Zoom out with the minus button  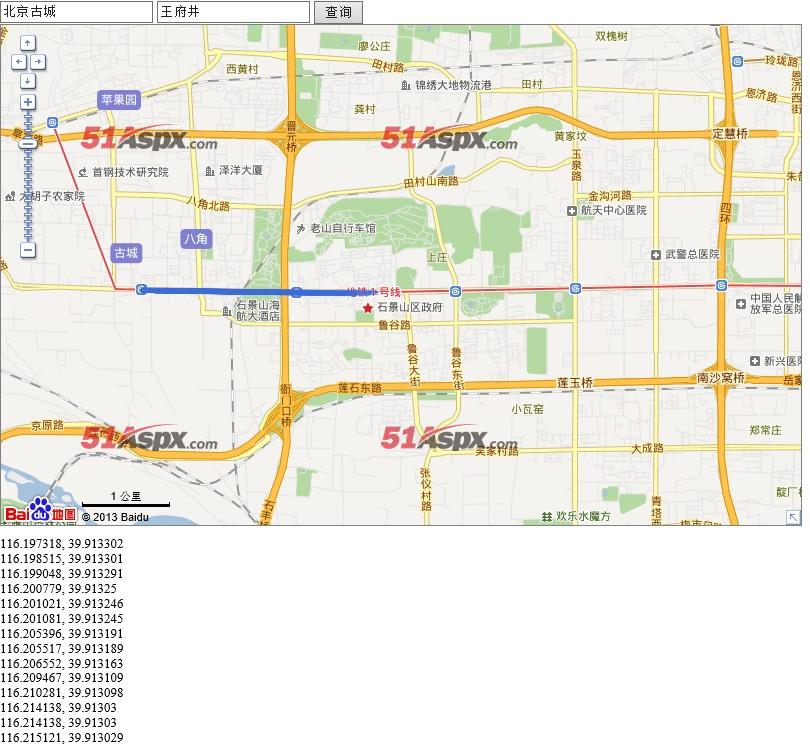(x=28, y=251)
